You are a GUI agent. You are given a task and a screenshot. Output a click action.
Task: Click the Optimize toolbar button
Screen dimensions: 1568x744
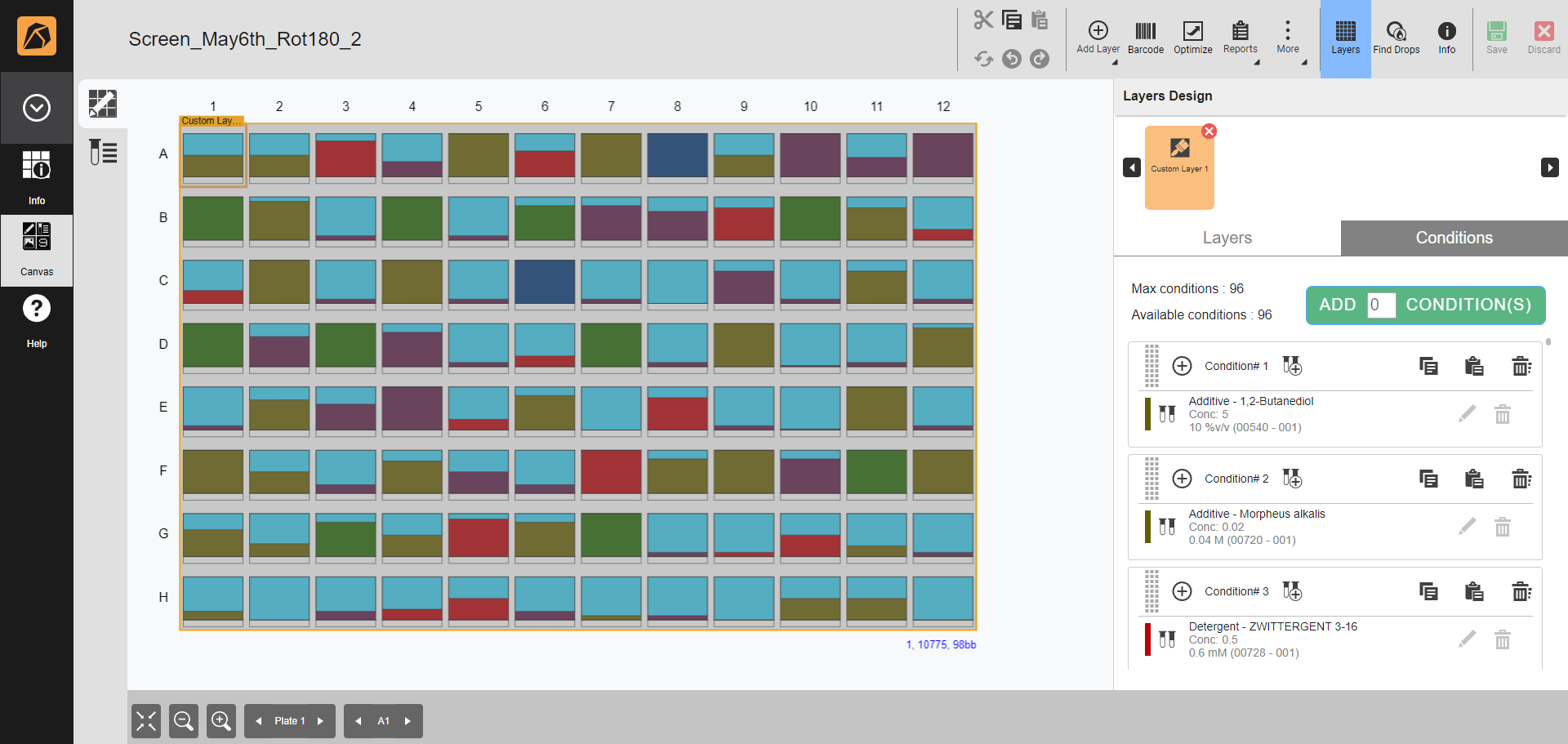coord(1193,38)
